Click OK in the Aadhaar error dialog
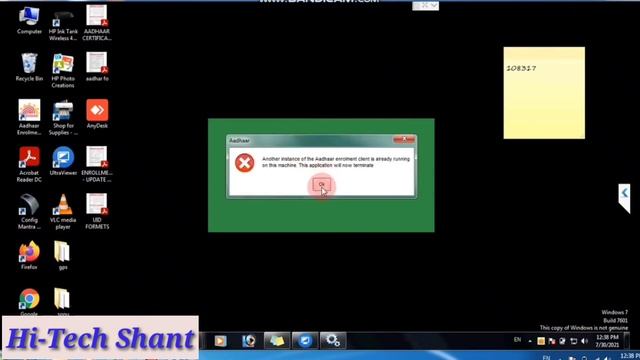This screenshot has width=640, height=360. point(322,184)
